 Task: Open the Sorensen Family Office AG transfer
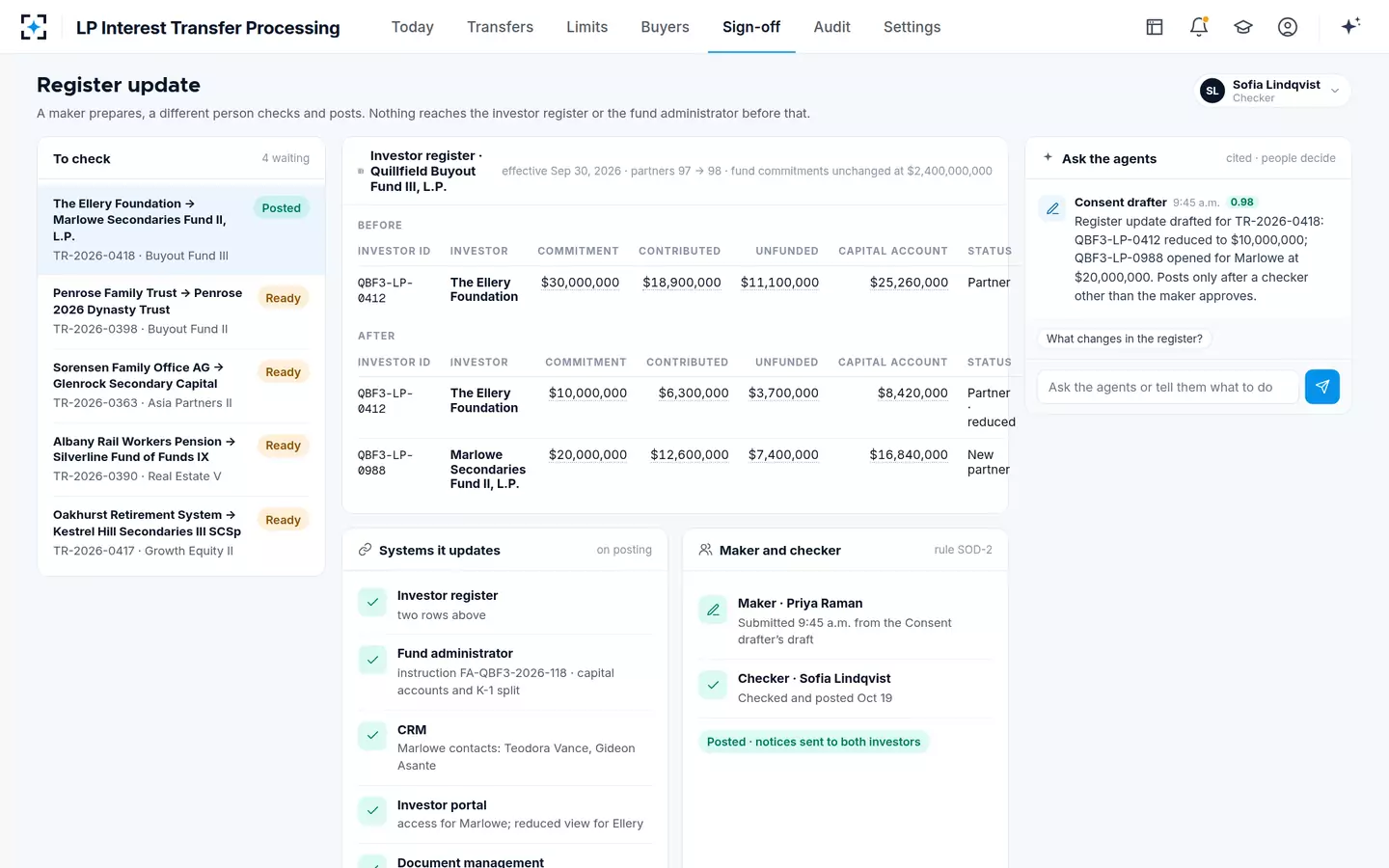coord(181,385)
